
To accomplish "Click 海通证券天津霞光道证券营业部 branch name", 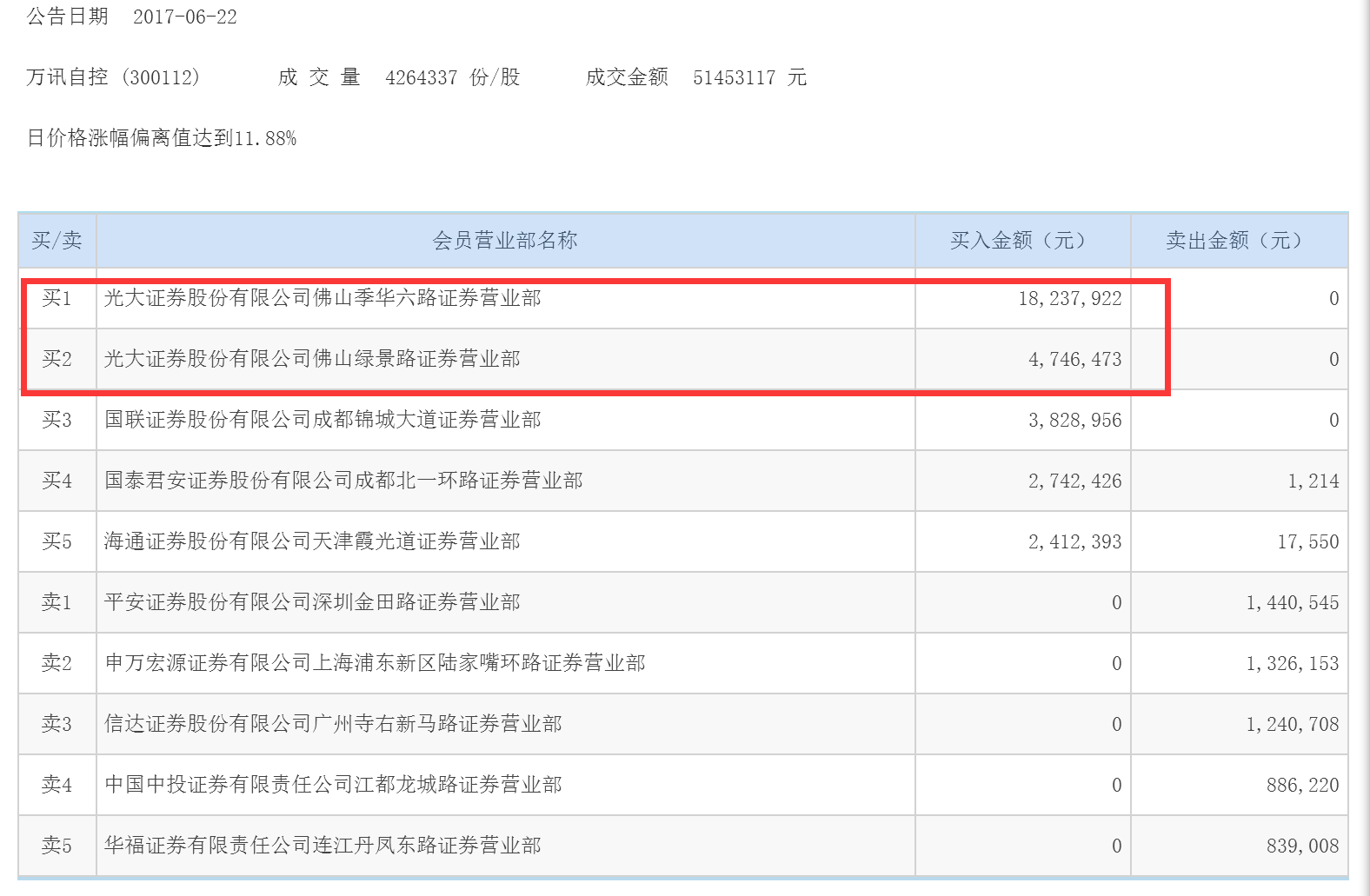I will click(312, 541).
